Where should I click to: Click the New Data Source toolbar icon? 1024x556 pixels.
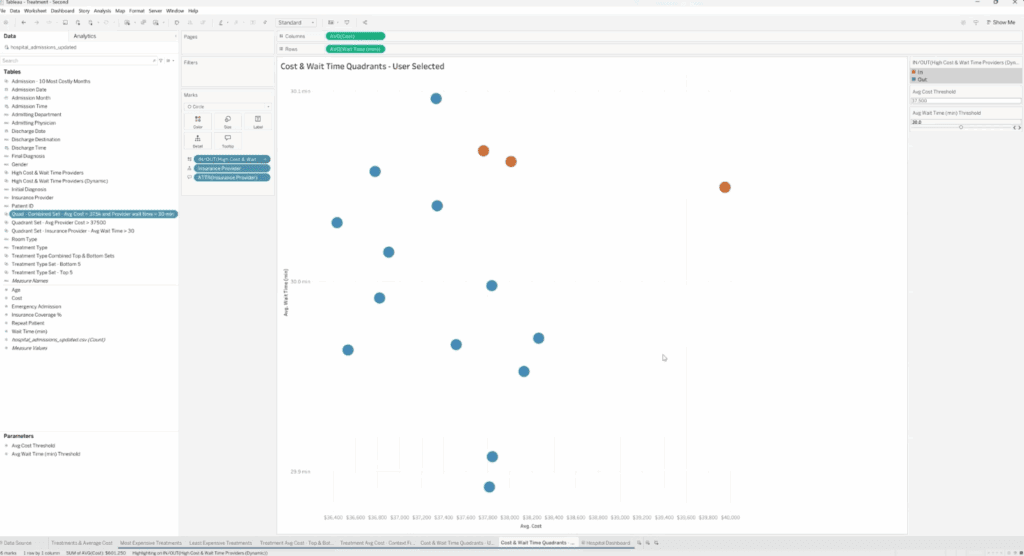point(78,22)
